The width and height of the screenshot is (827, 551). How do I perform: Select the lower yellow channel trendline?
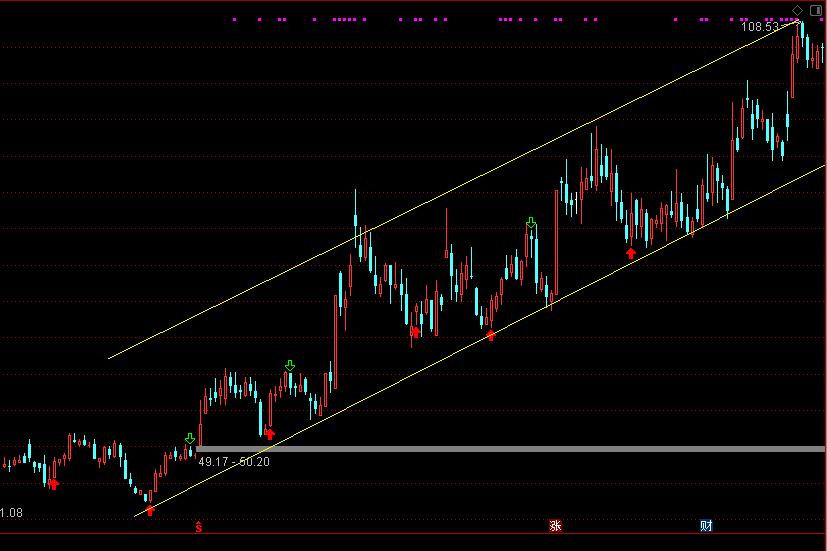pyautogui.click(x=480, y=341)
